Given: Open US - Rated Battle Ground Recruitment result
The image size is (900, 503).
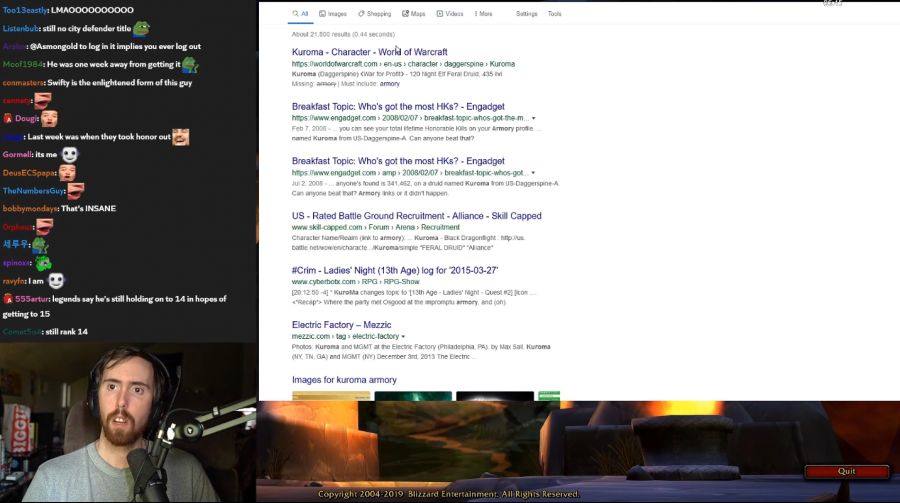Looking at the screenshot, I should click(x=416, y=216).
